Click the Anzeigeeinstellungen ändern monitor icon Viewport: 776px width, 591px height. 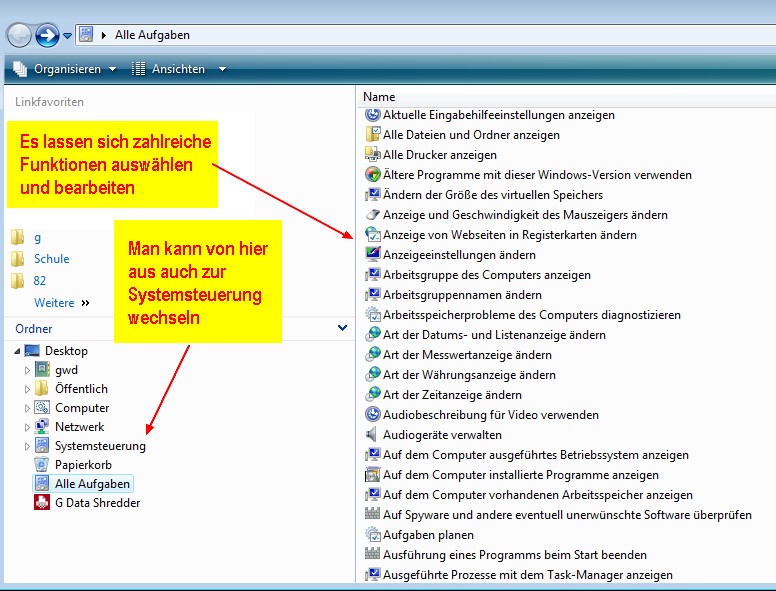(373, 254)
